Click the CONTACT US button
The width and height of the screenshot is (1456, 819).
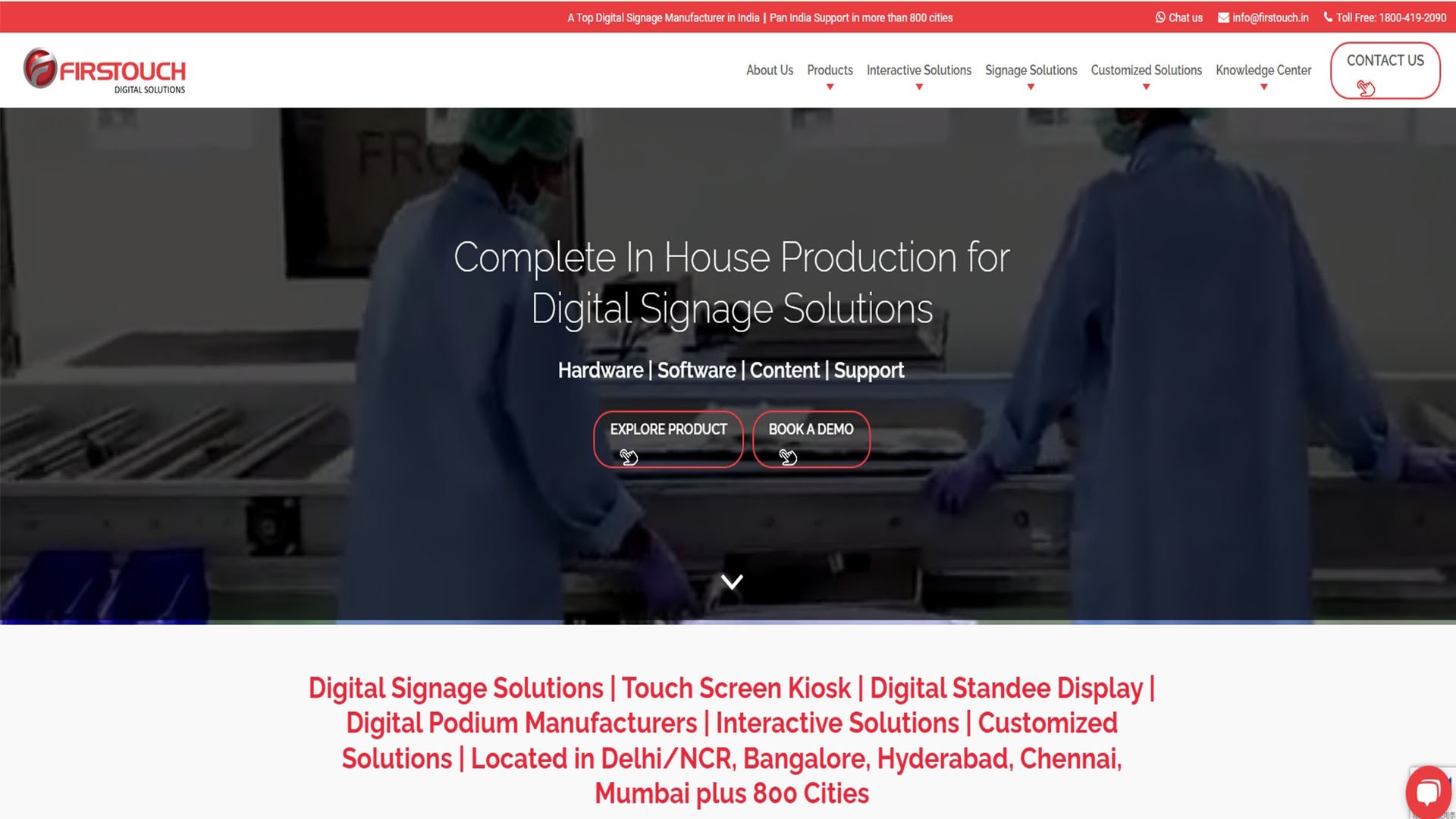[x=1385, y=71]
